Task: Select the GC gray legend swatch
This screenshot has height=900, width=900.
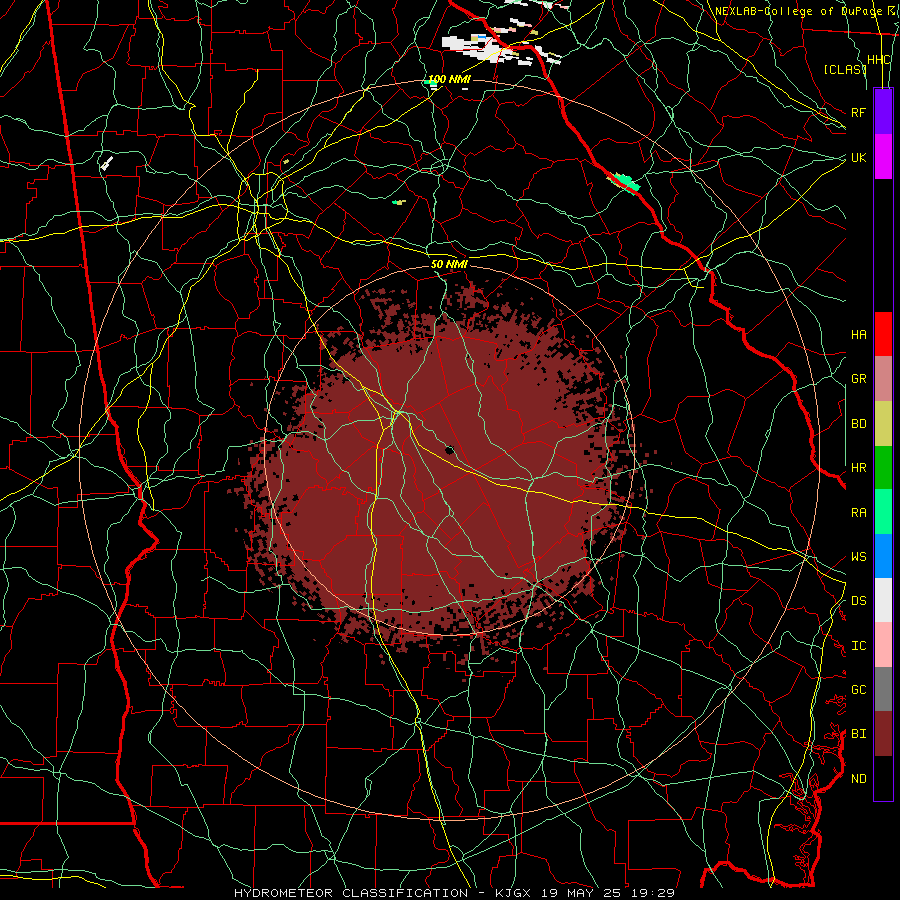Action: point(883,689)
